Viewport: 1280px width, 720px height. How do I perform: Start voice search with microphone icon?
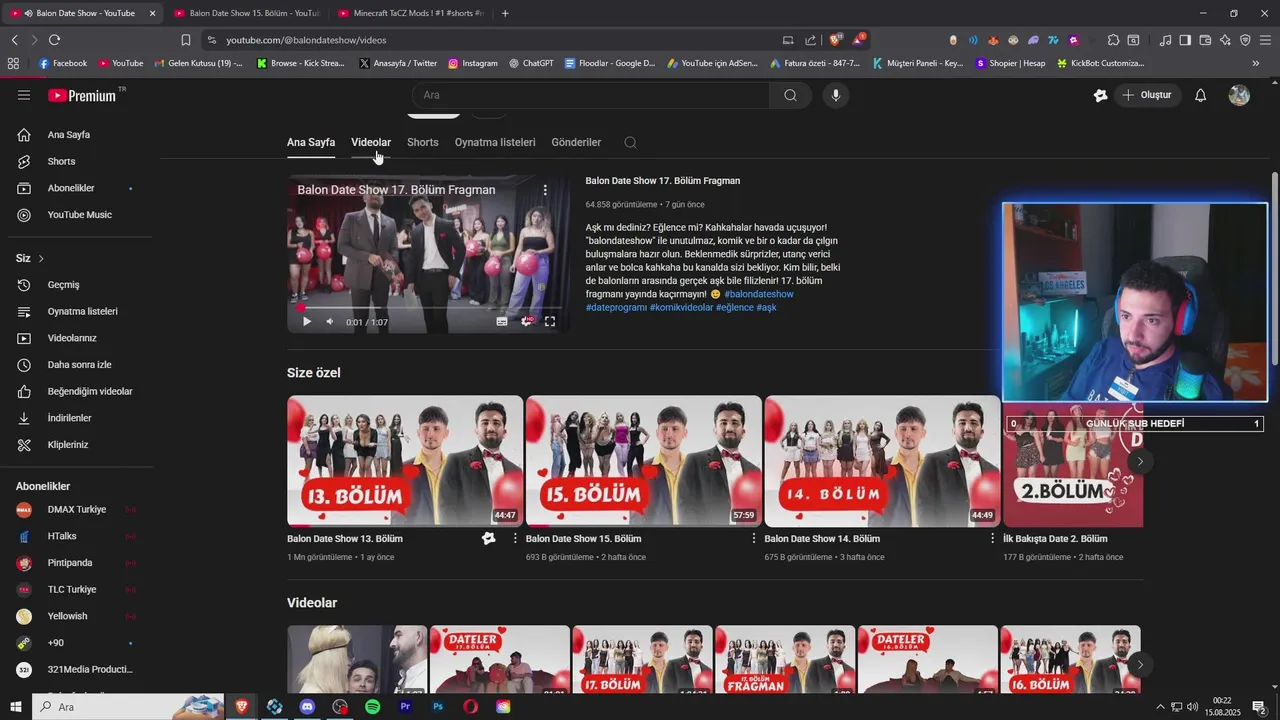tap(836, 95)
